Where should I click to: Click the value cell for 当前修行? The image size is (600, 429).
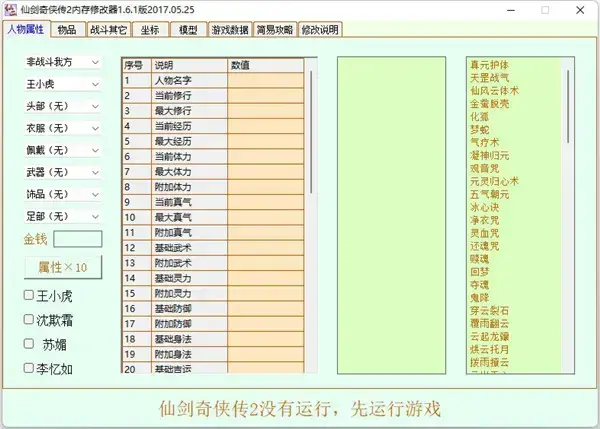click(266, 96)
